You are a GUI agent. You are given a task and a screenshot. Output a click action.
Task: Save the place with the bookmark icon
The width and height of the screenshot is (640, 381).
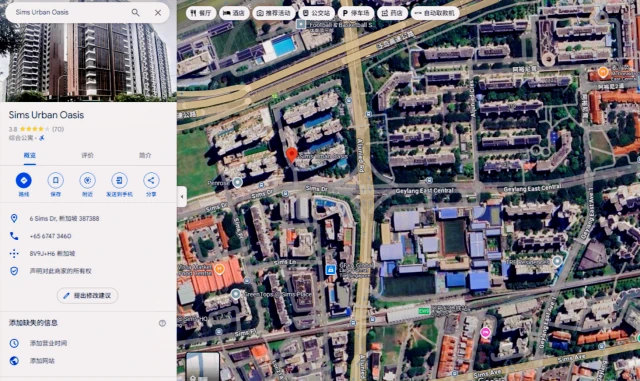[x=56, y=180]
